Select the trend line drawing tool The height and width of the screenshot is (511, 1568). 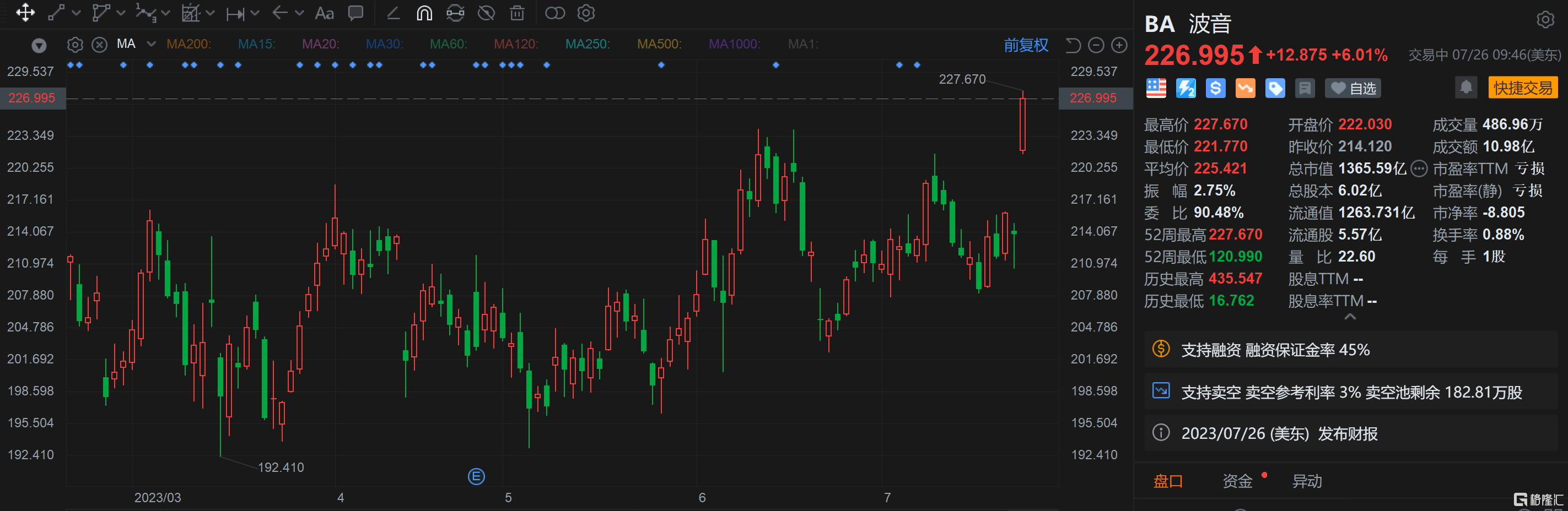tap(56, 13)
